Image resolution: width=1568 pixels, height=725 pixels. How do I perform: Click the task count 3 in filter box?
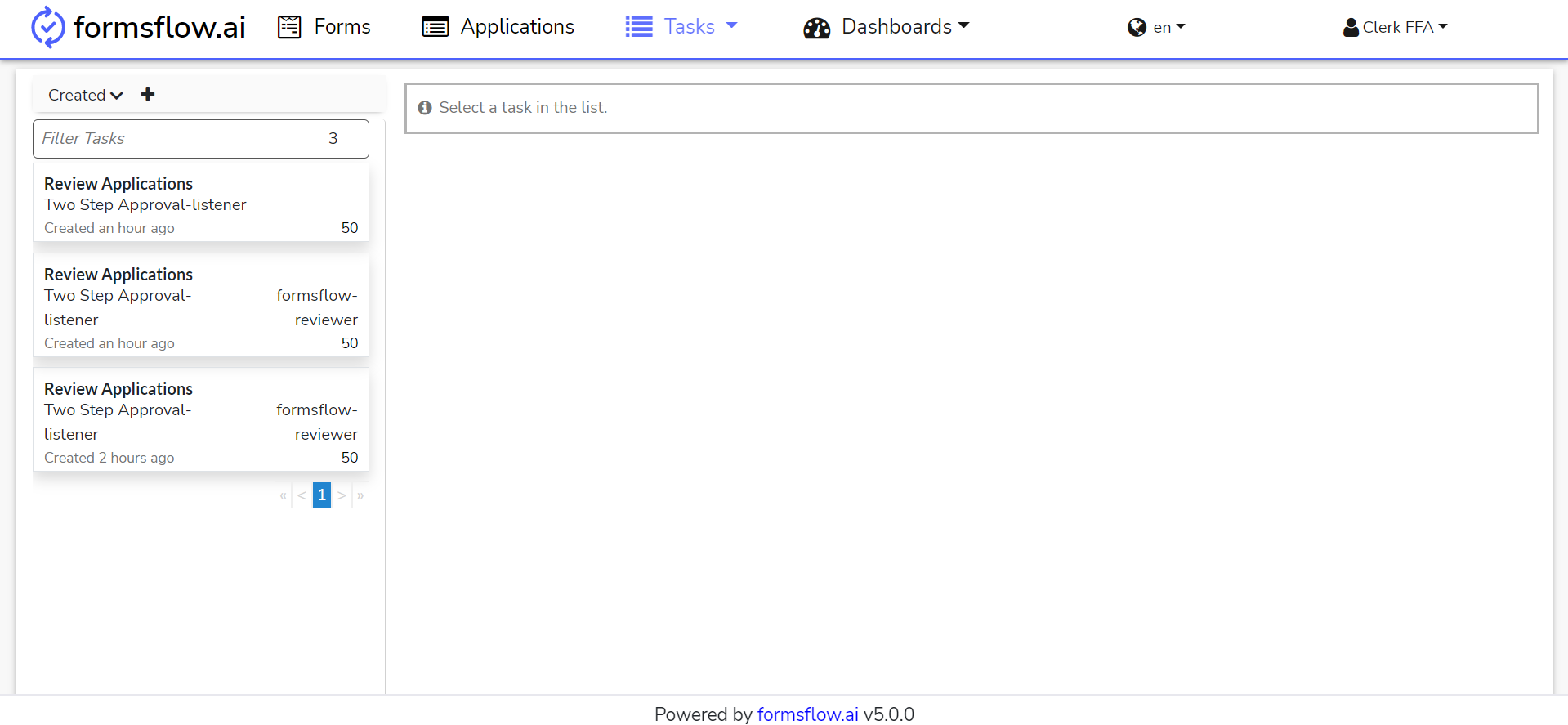pos(333,139)
